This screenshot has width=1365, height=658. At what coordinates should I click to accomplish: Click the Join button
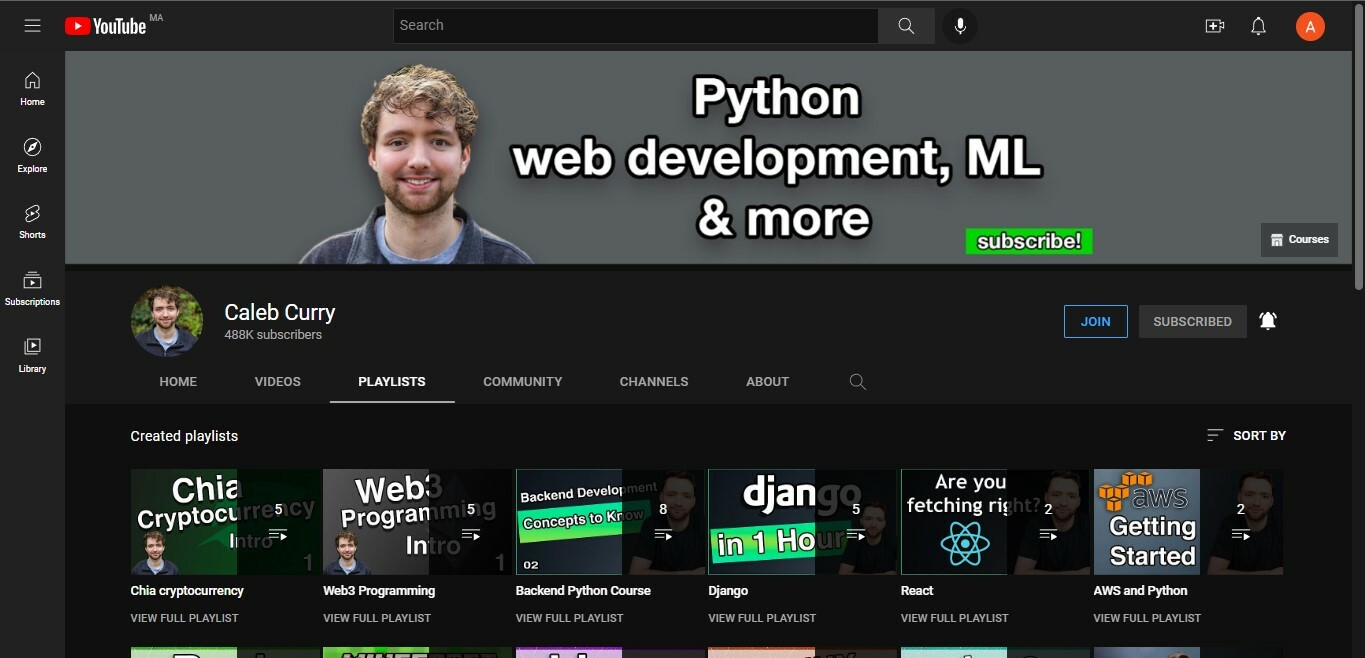click(x=1096, y=321)
